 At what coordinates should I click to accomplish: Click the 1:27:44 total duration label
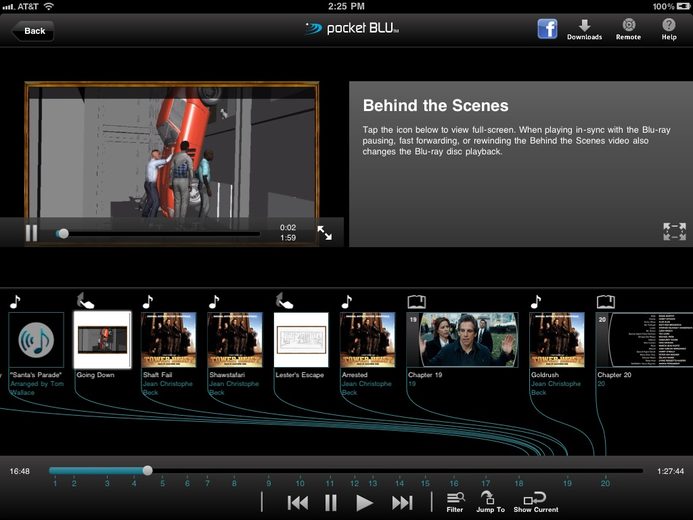670,471
